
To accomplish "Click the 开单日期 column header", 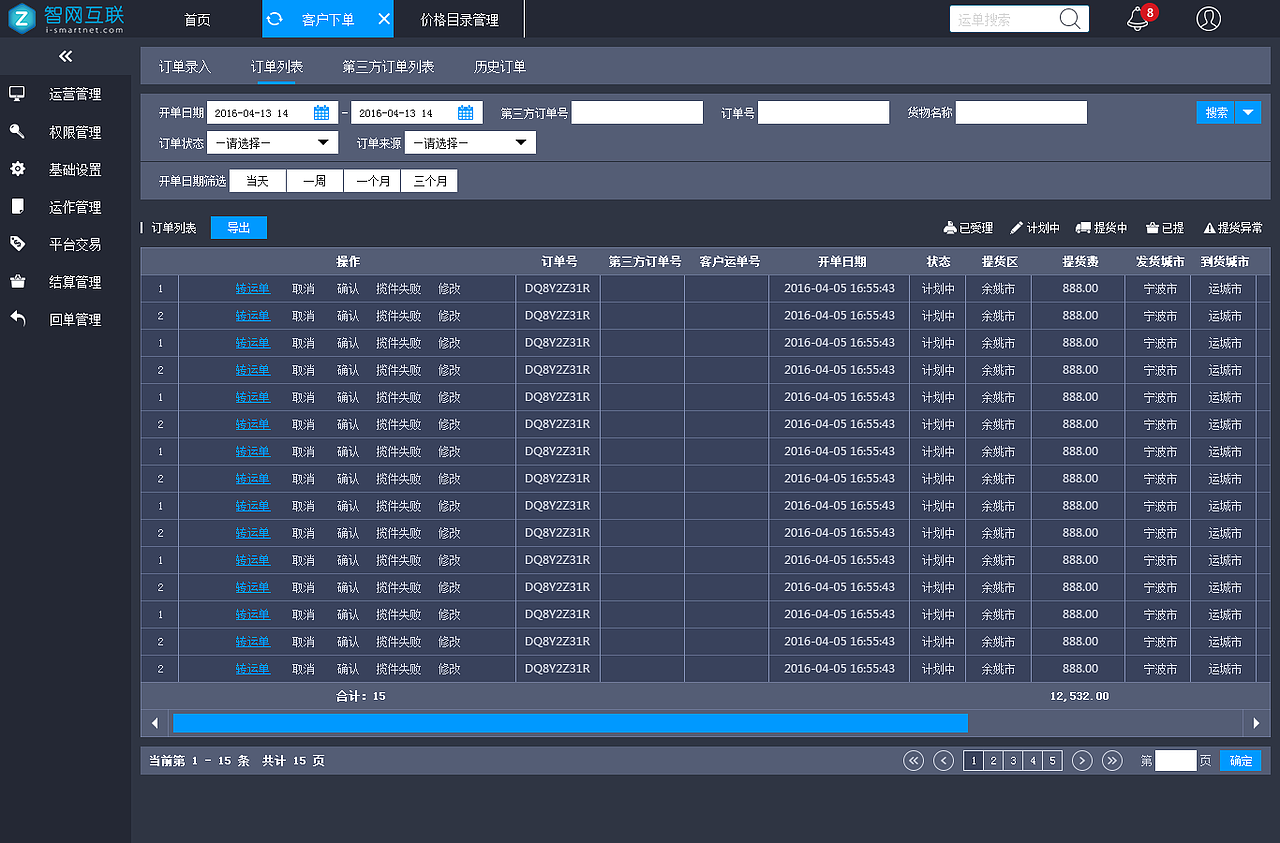I will tap(842, 262).
